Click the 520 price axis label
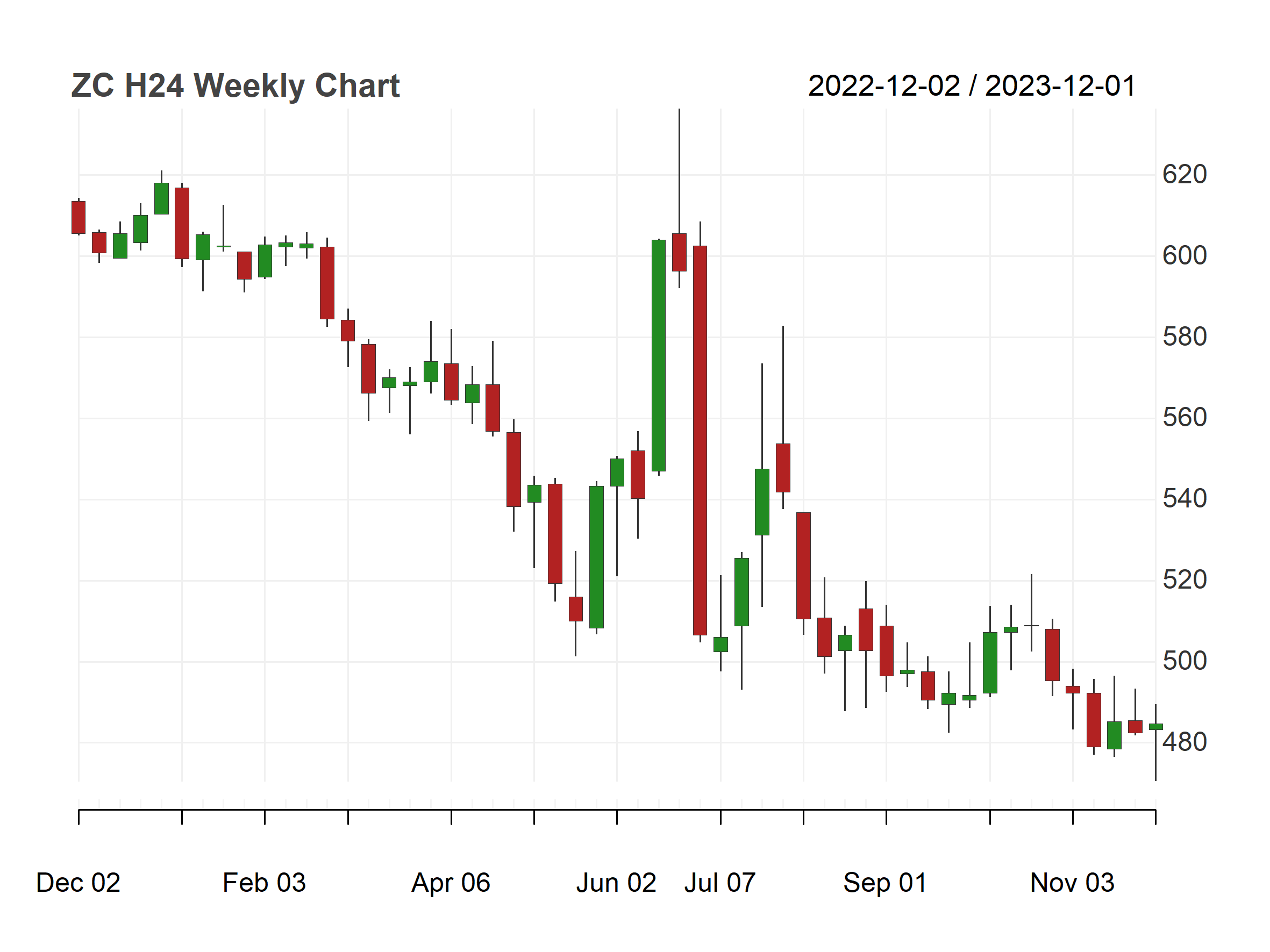Viewport: 1270px width, 952px height. pos(1185,580)
